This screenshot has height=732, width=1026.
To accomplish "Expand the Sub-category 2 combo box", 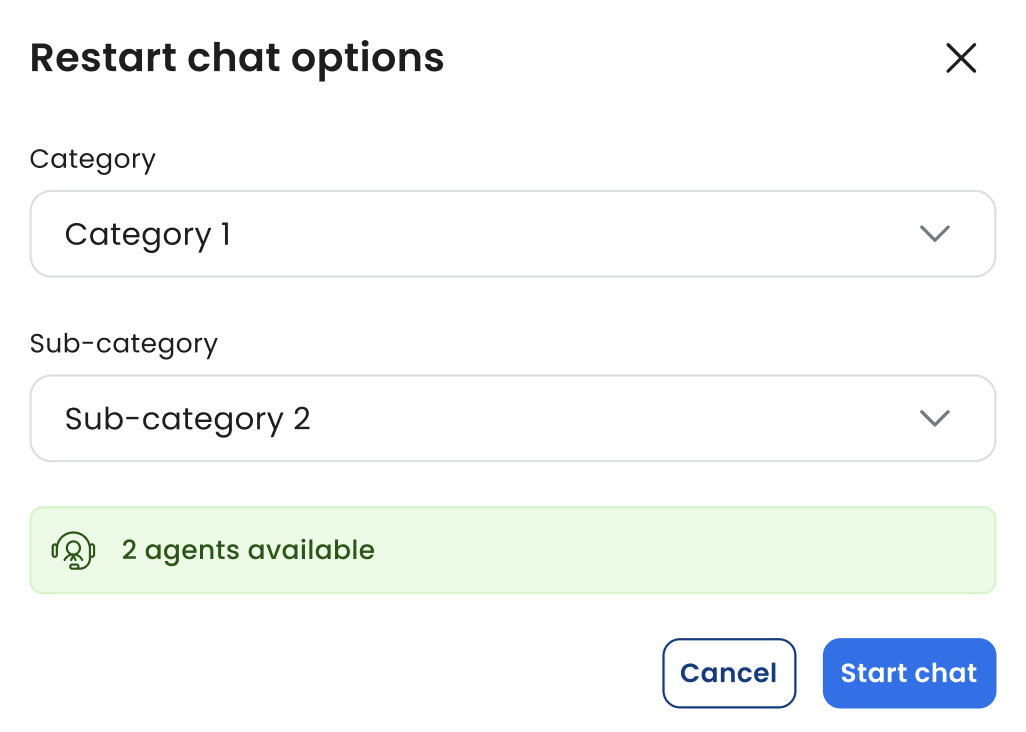I will [x=512, y=418].
